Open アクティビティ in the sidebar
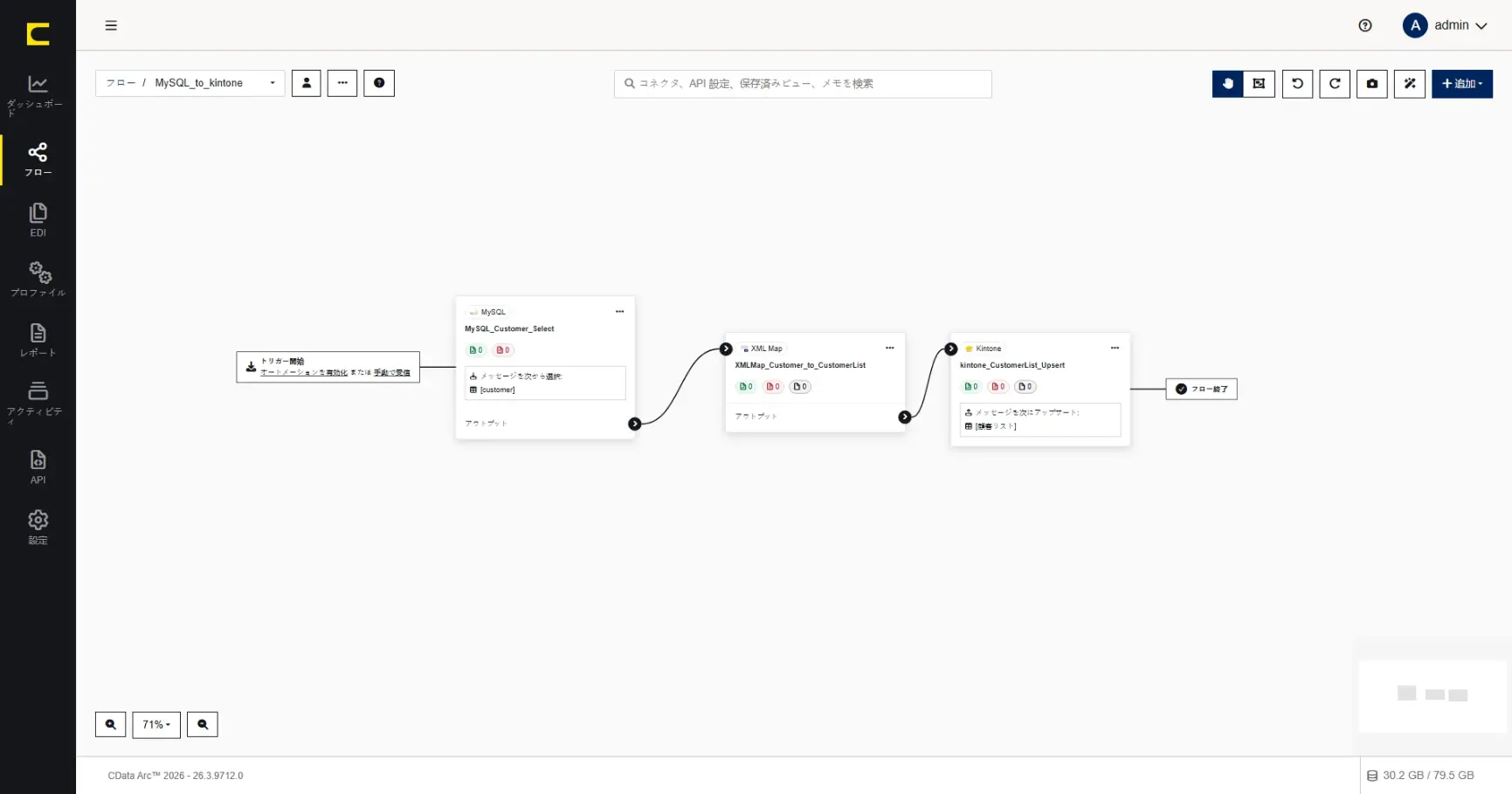Viewport: 1512px width, 794px height. (x=38, y=402)
